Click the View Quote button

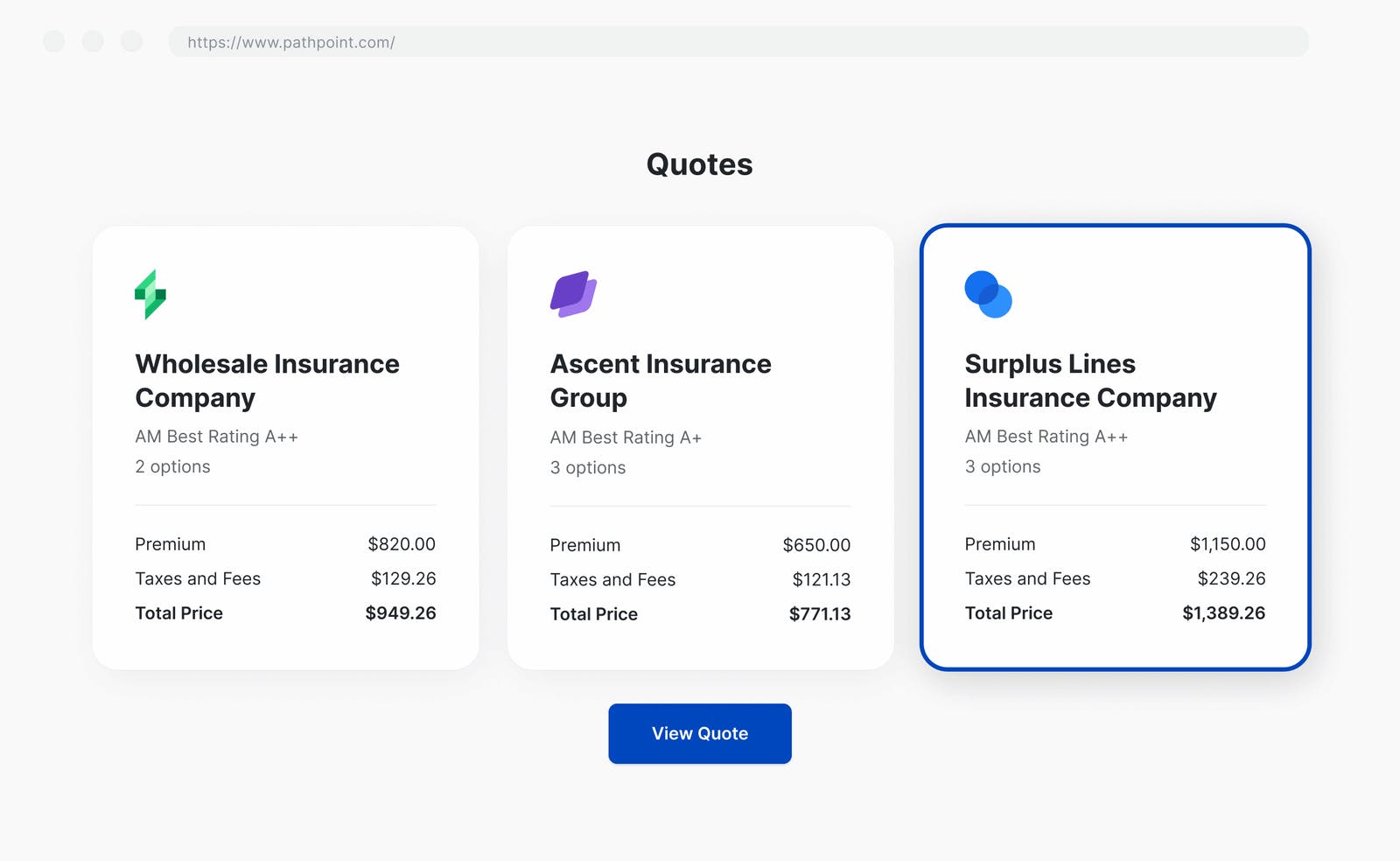click(699, 733)
